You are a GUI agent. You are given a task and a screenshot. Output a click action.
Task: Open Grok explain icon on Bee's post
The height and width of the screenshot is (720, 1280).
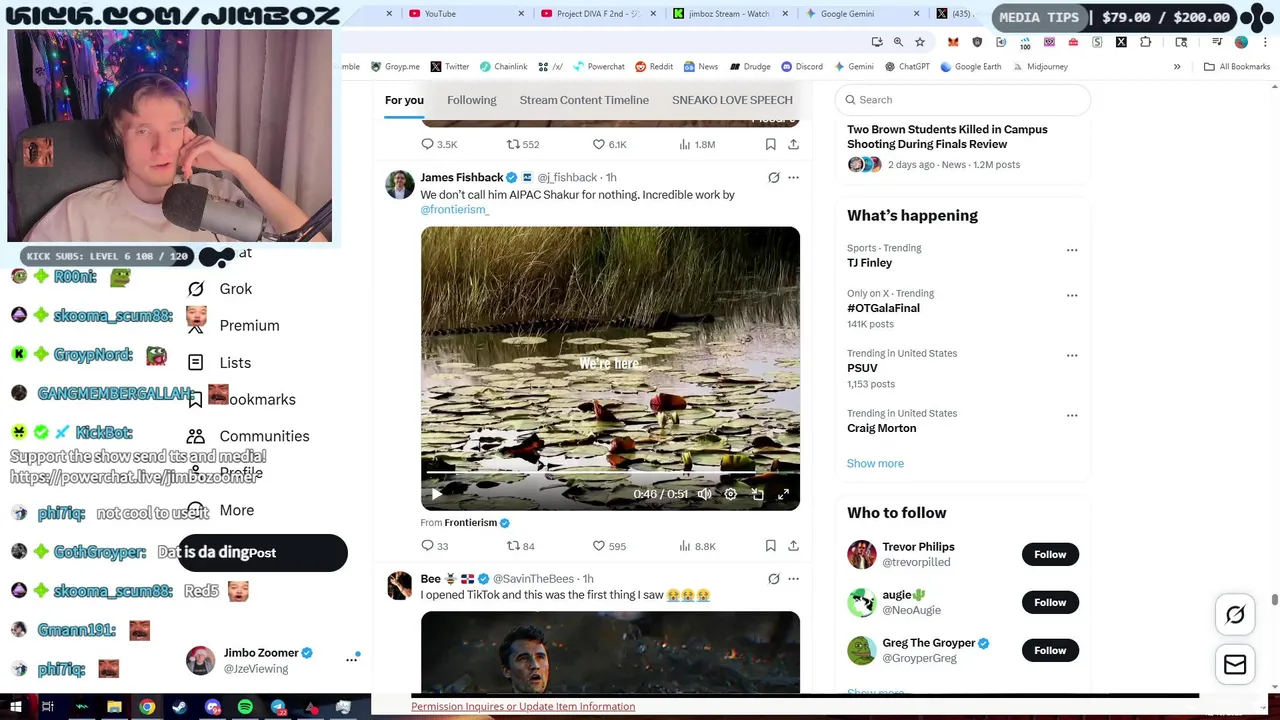[773, 579]
